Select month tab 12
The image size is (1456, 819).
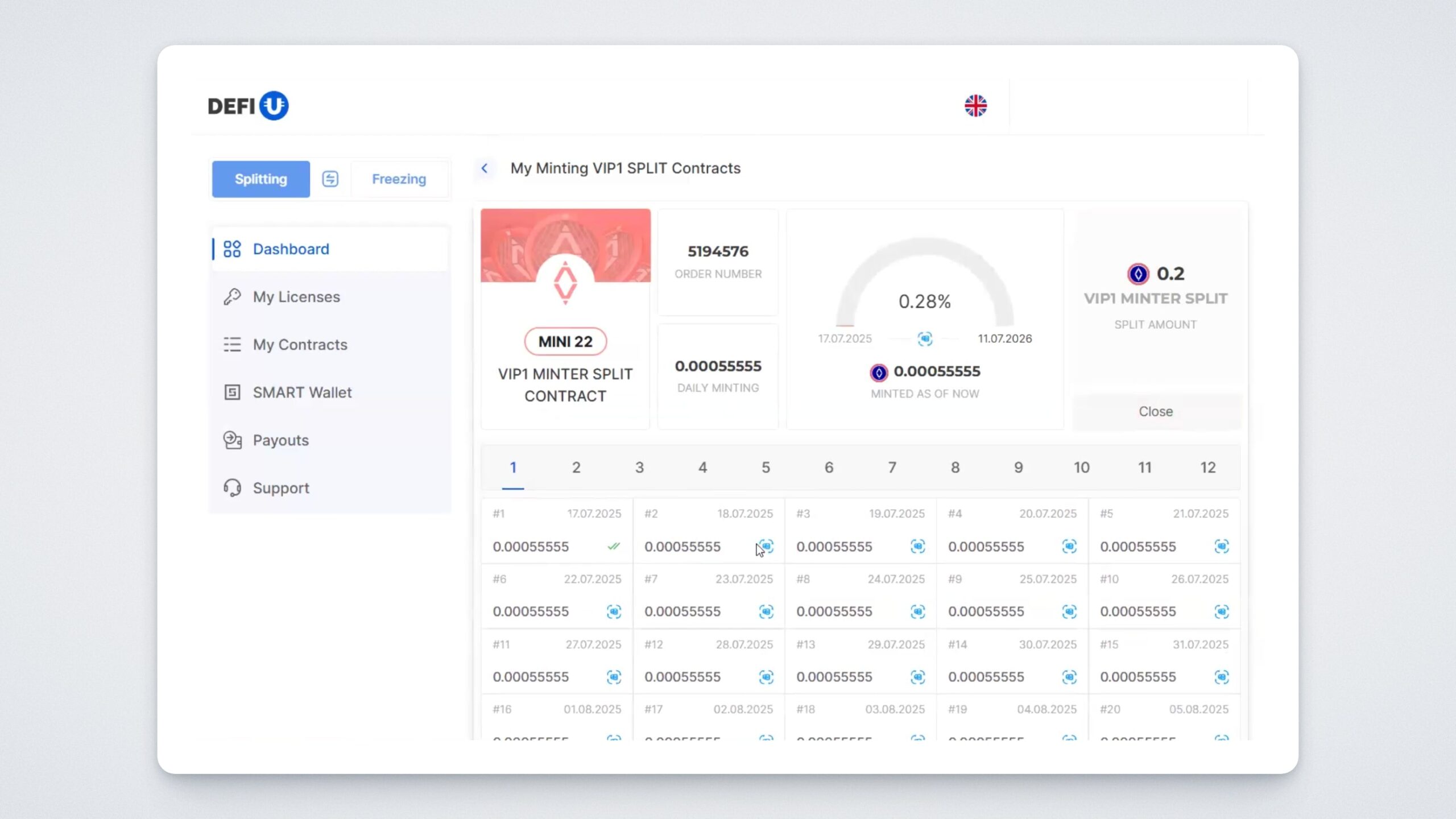1207,468
